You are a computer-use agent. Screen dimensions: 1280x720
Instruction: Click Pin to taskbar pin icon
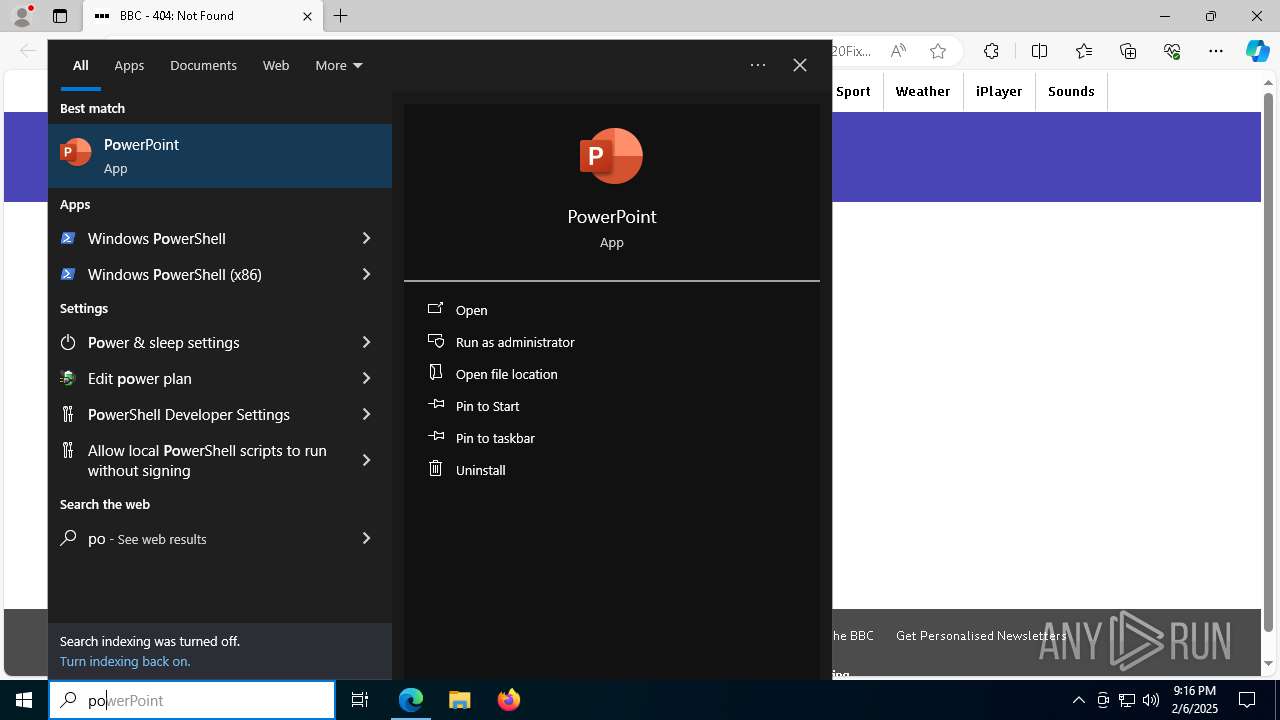pyautogui.click(x=435, y=437)
